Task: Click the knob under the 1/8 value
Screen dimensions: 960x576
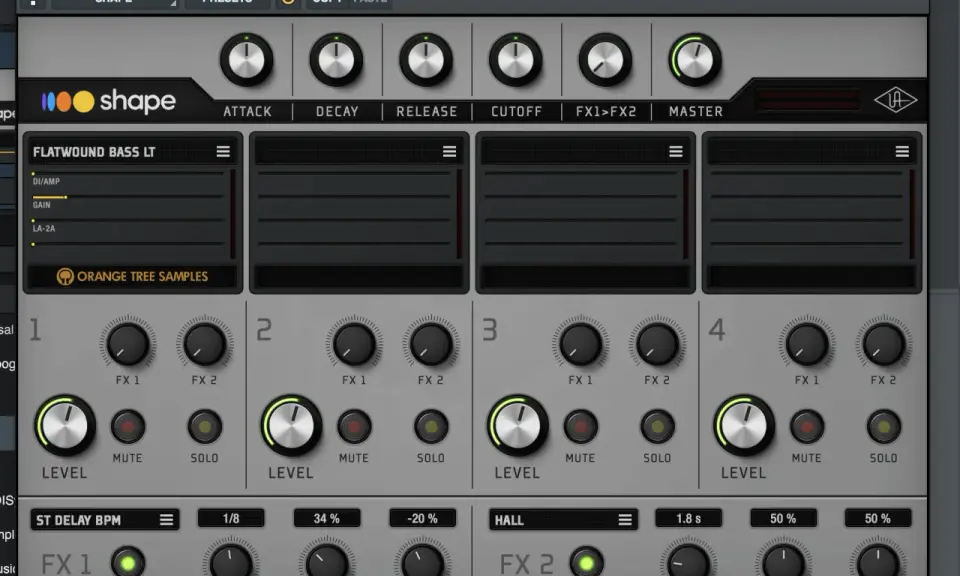Action: (x=231, y=561)
